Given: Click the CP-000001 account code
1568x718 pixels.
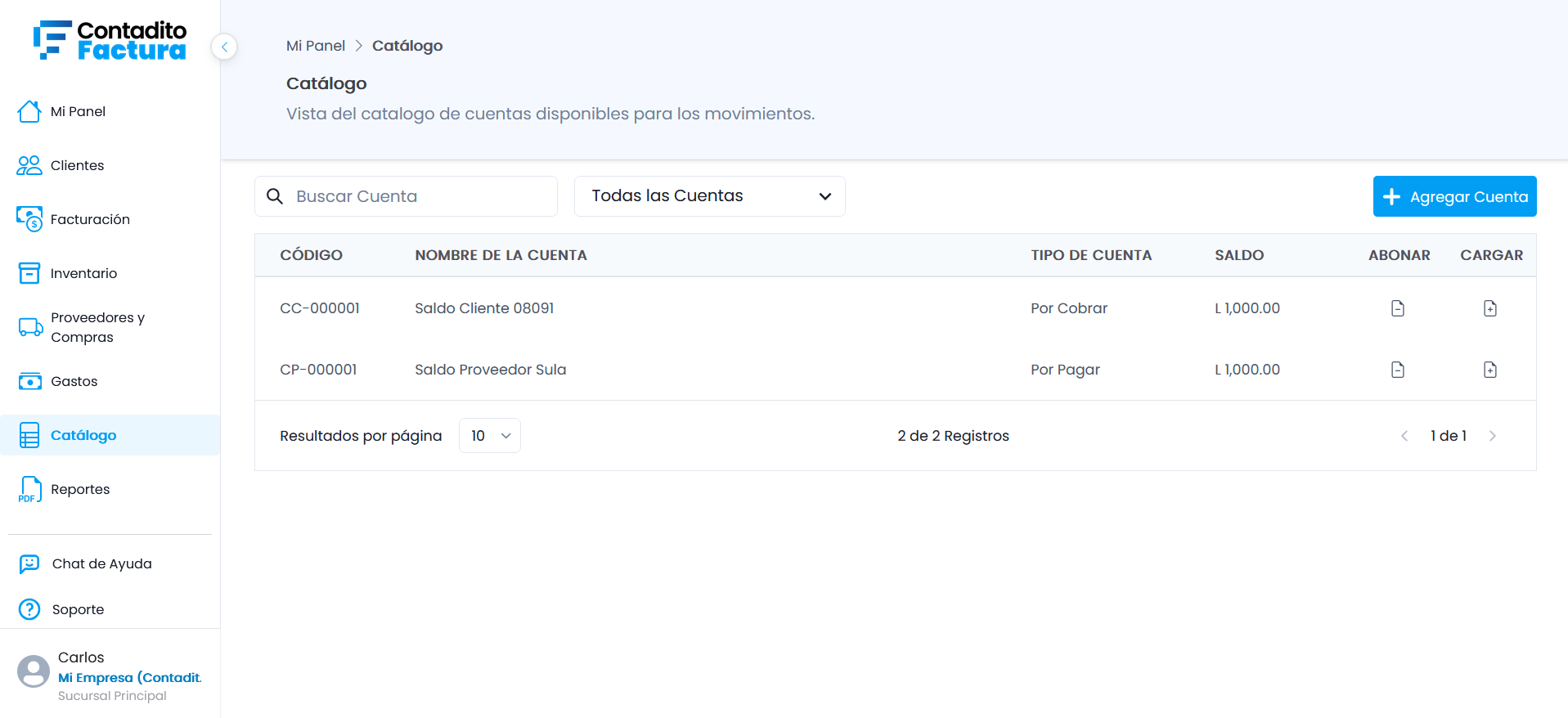Looking at the screenshot, I should click(318, 370).
